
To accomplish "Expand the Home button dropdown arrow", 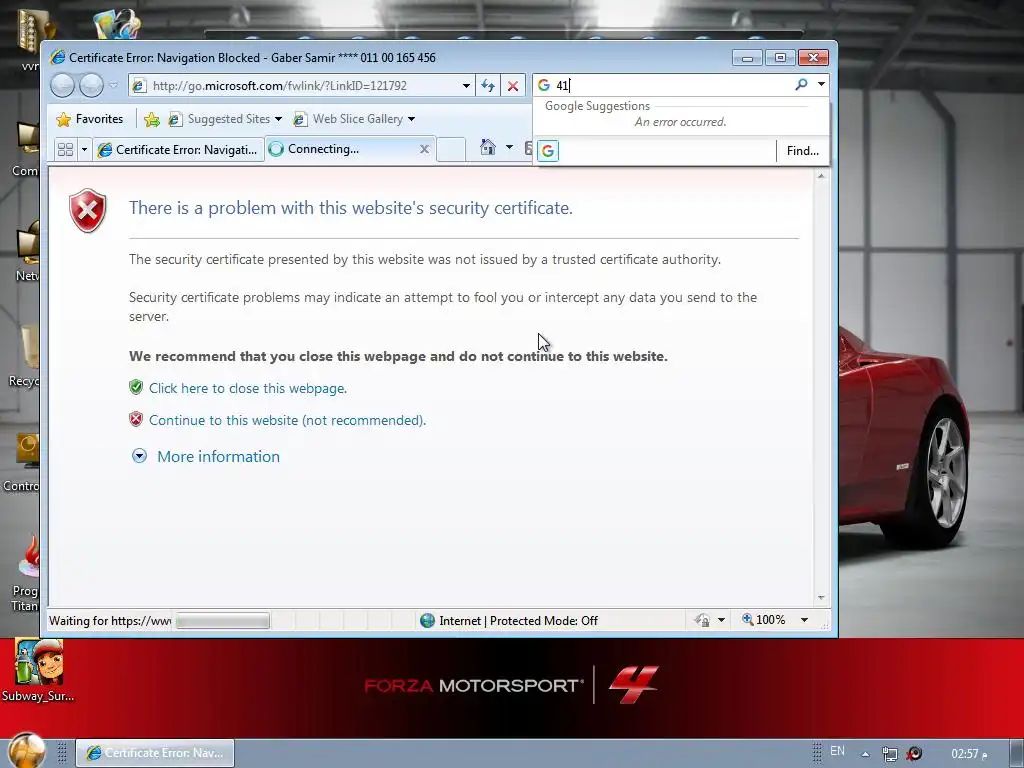I will [509, 147].
